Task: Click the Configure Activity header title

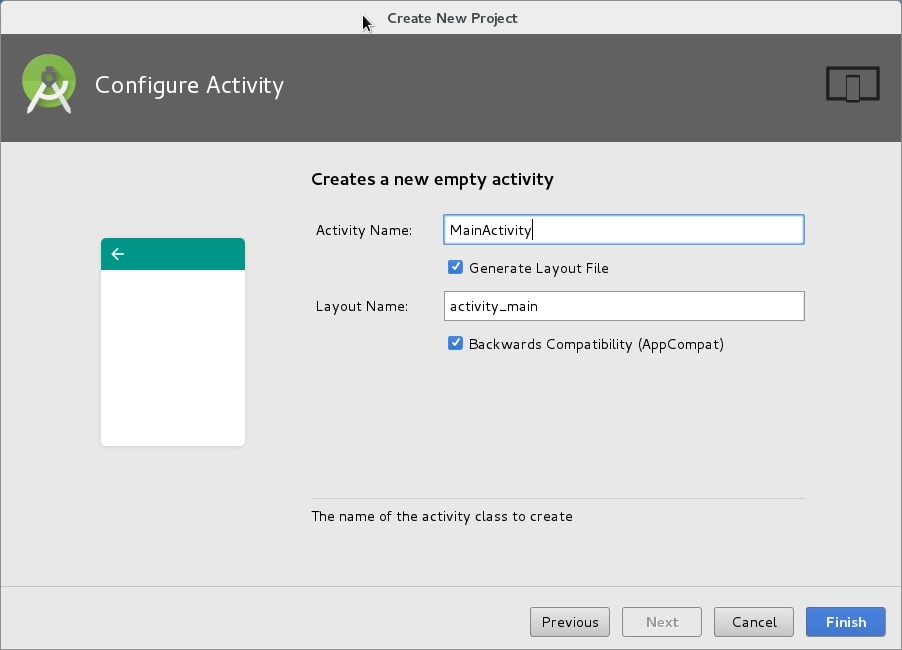Action: pyautogui.click(x=189, y=85)
